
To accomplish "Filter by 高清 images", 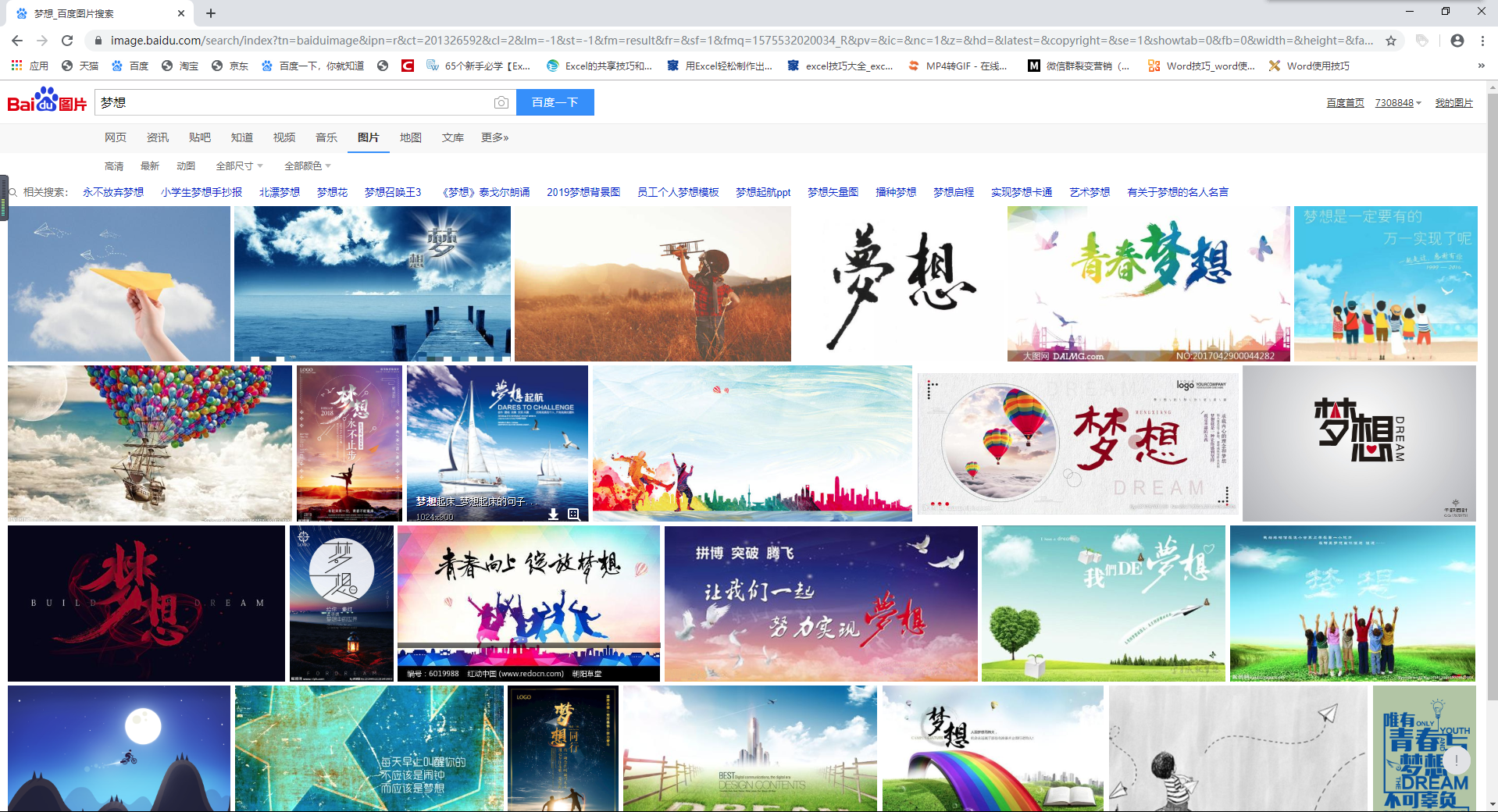I will pos(114,166).
